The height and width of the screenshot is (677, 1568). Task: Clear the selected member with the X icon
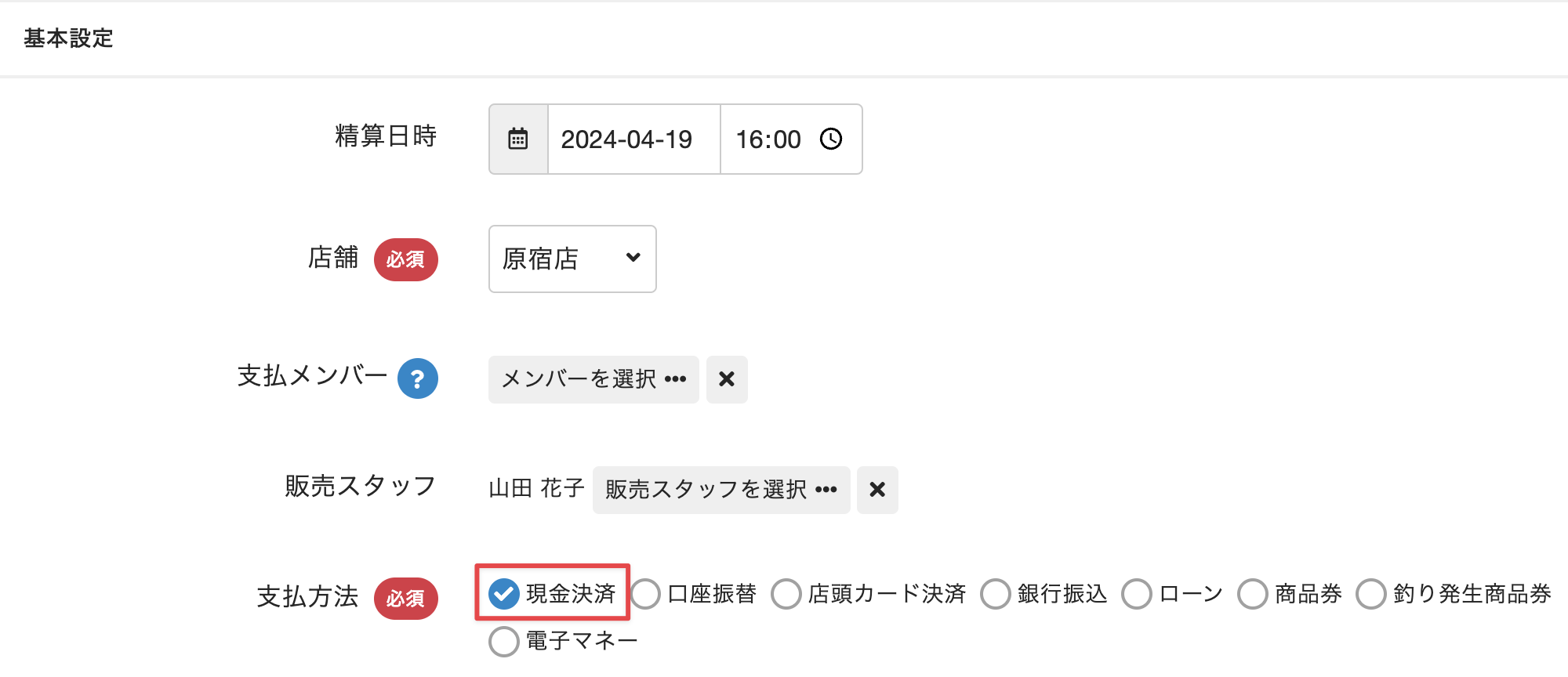[x=727, y=379]
